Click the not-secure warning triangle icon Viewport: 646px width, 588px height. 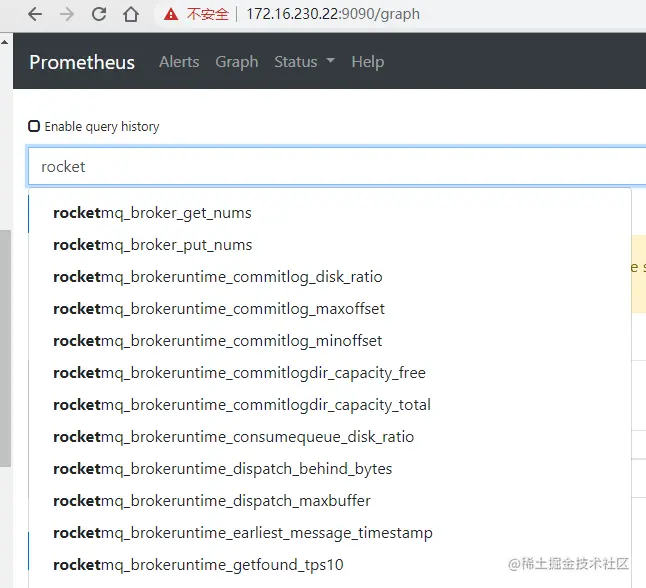pos(171,14)
